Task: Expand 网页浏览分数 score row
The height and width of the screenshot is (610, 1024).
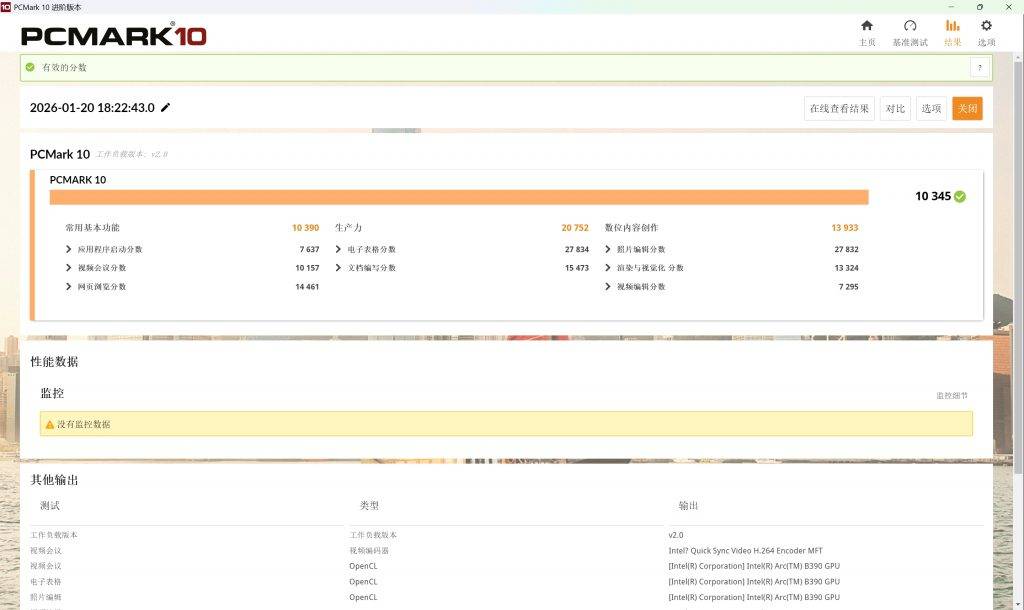Action: tap(69, 287)
